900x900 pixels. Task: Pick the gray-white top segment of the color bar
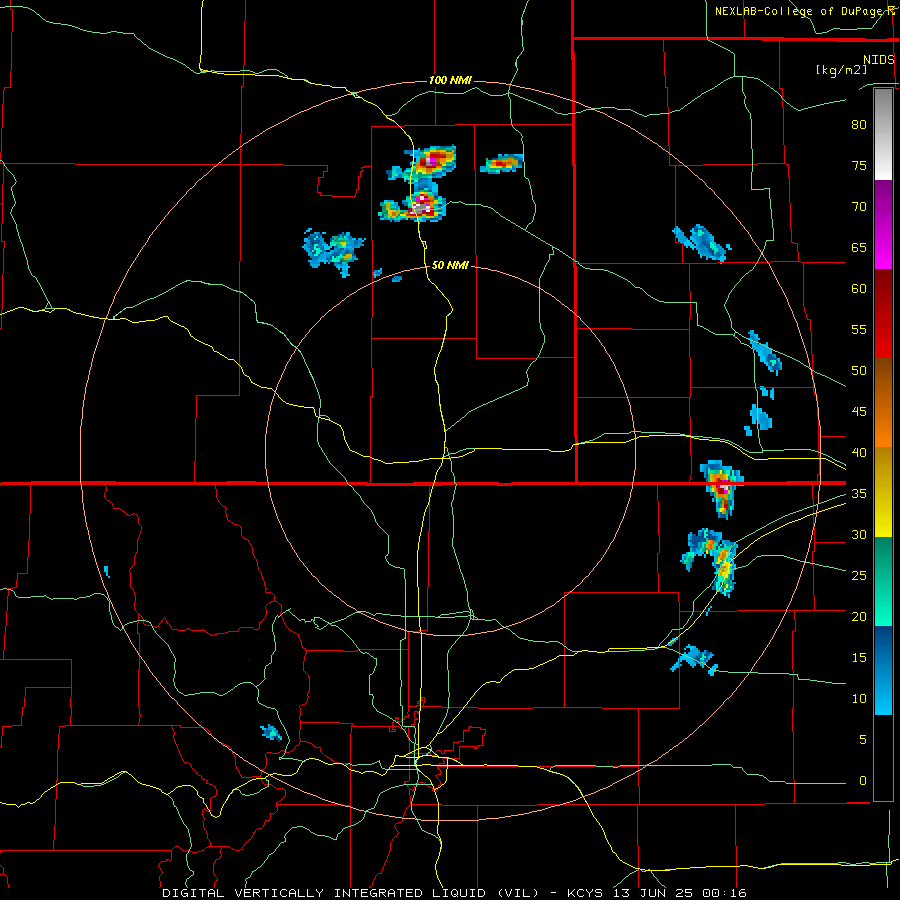pos(883,134)
